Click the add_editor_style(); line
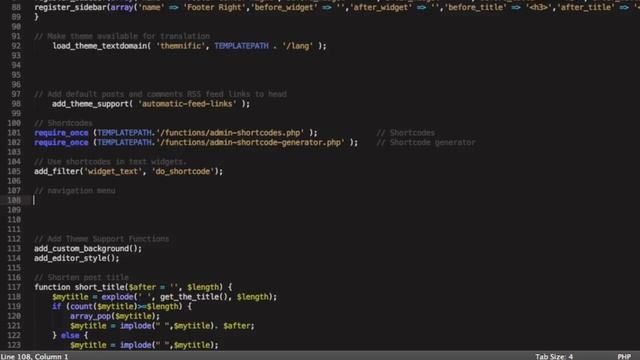 pos(77,258)
